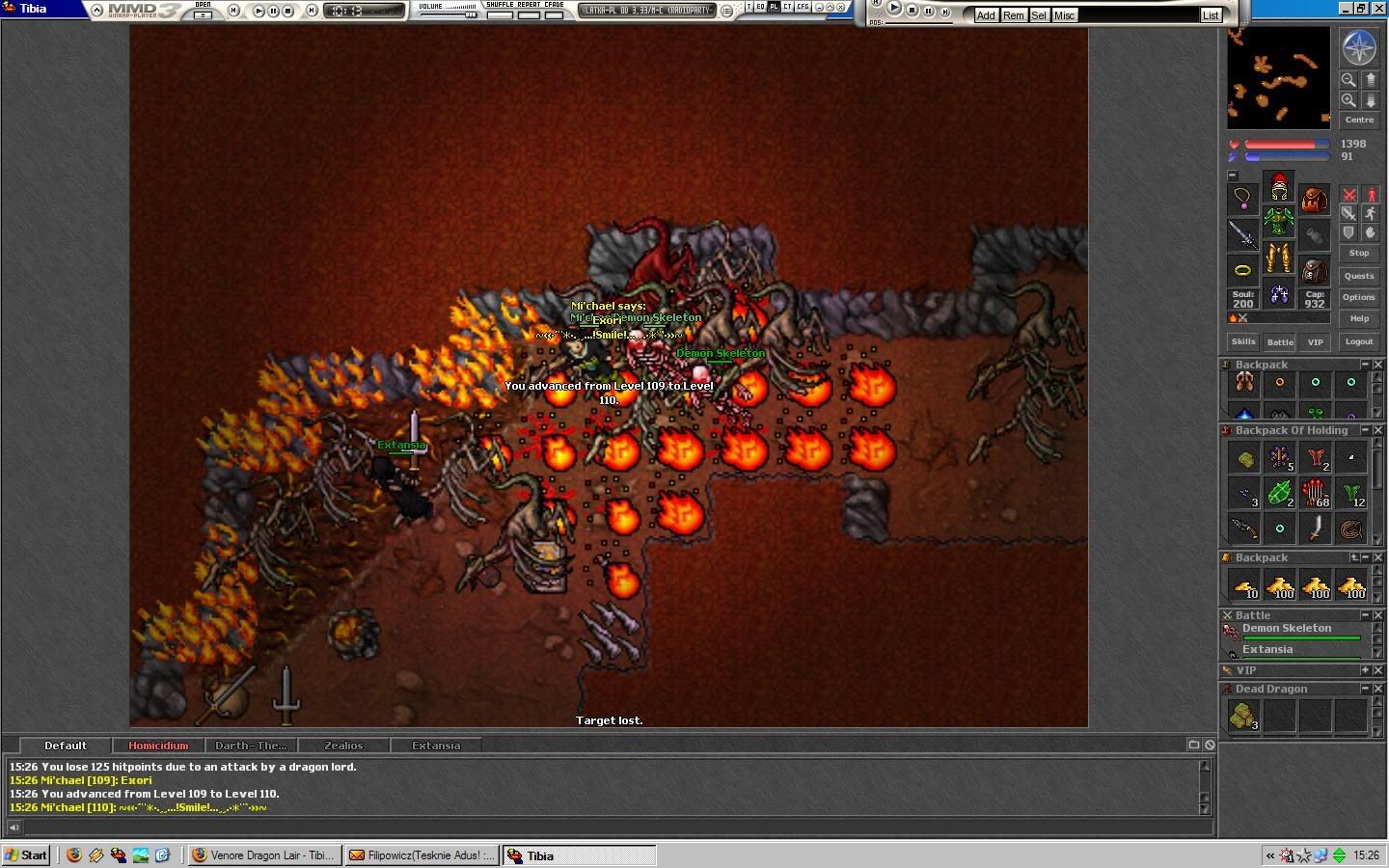Move minimap one floor down
The width and height of the screenshot is (1389, 868).
[x=1370, y=100]
